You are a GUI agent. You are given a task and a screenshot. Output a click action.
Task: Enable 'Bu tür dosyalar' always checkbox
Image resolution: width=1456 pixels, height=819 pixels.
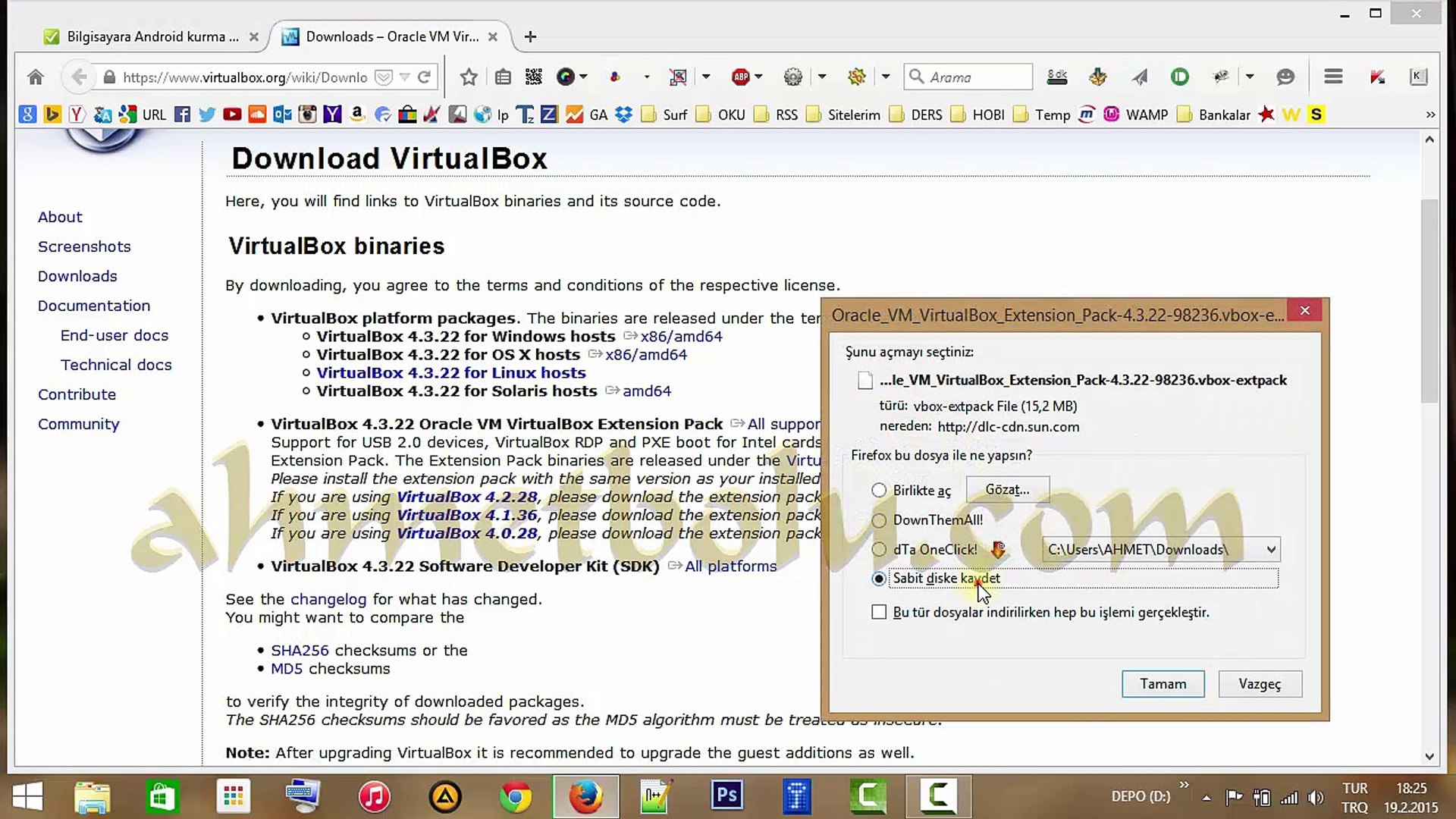(x=879, y=612)
